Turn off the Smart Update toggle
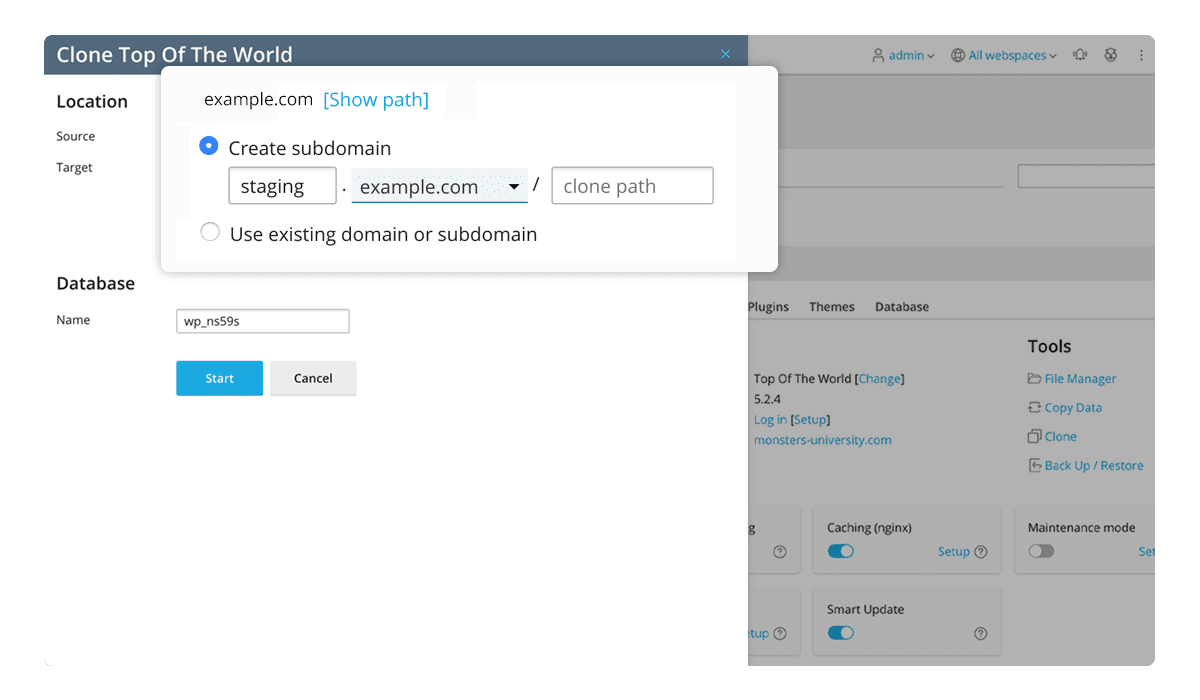 coord(841,633)
